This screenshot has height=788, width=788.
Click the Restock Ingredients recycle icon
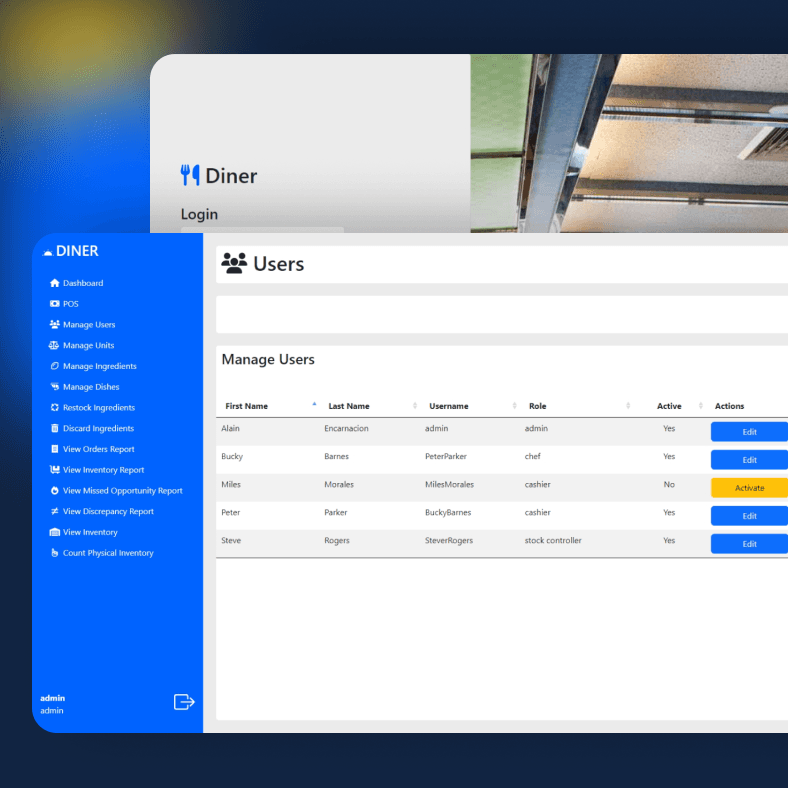[55, 408]
